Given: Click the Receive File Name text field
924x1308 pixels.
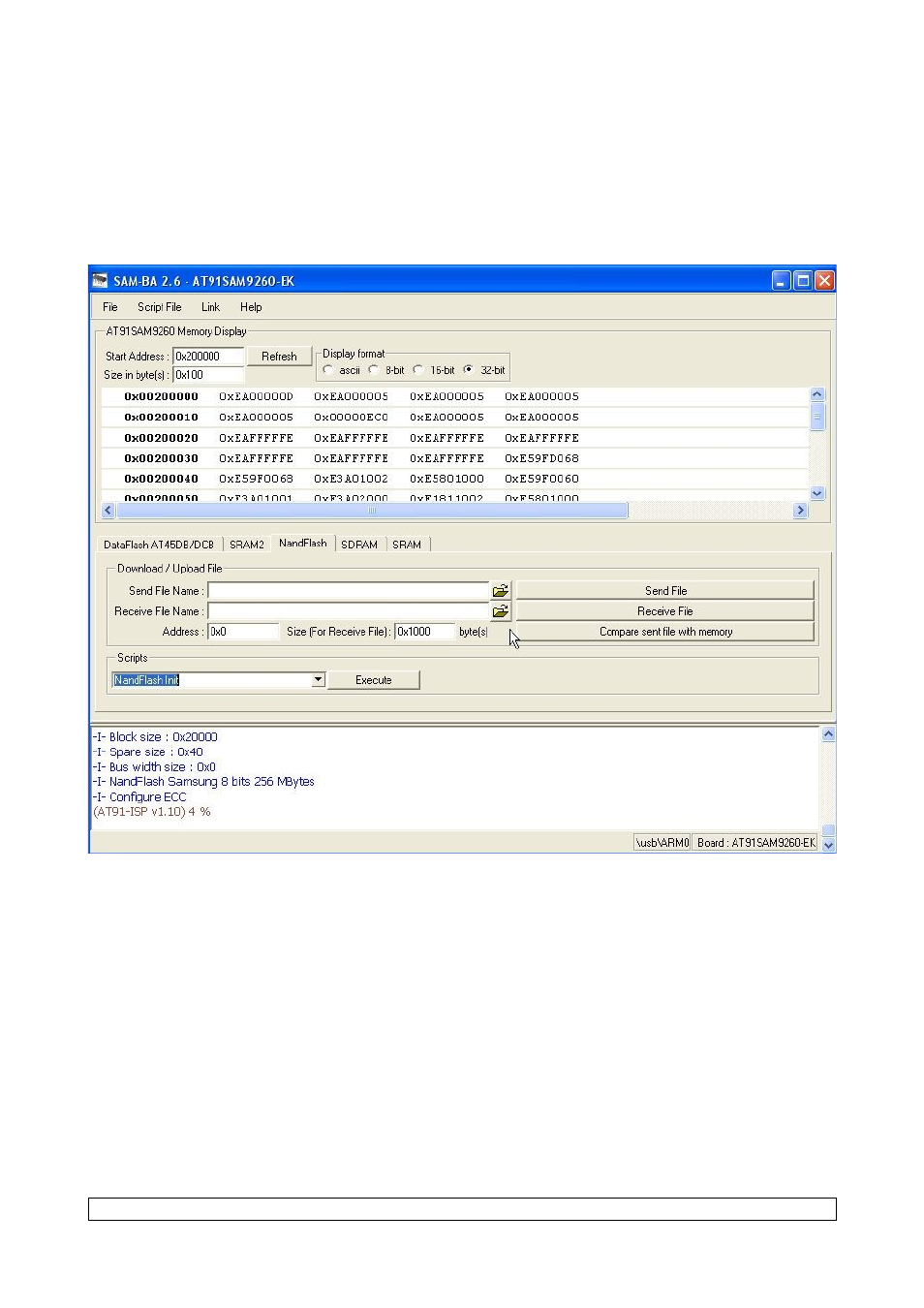Looking at the screenshot, I should (348, 611).
